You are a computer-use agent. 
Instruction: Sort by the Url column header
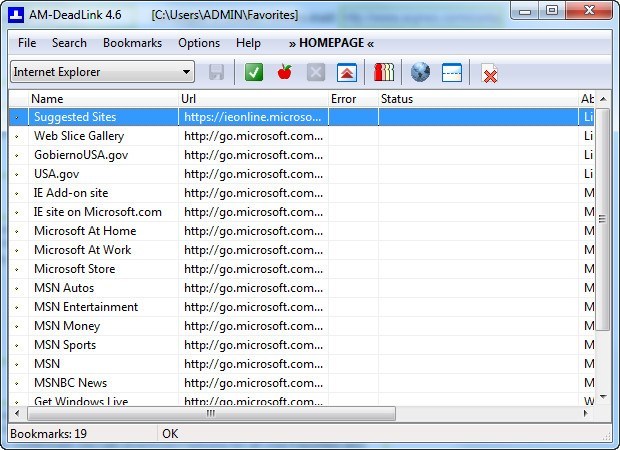253,98
